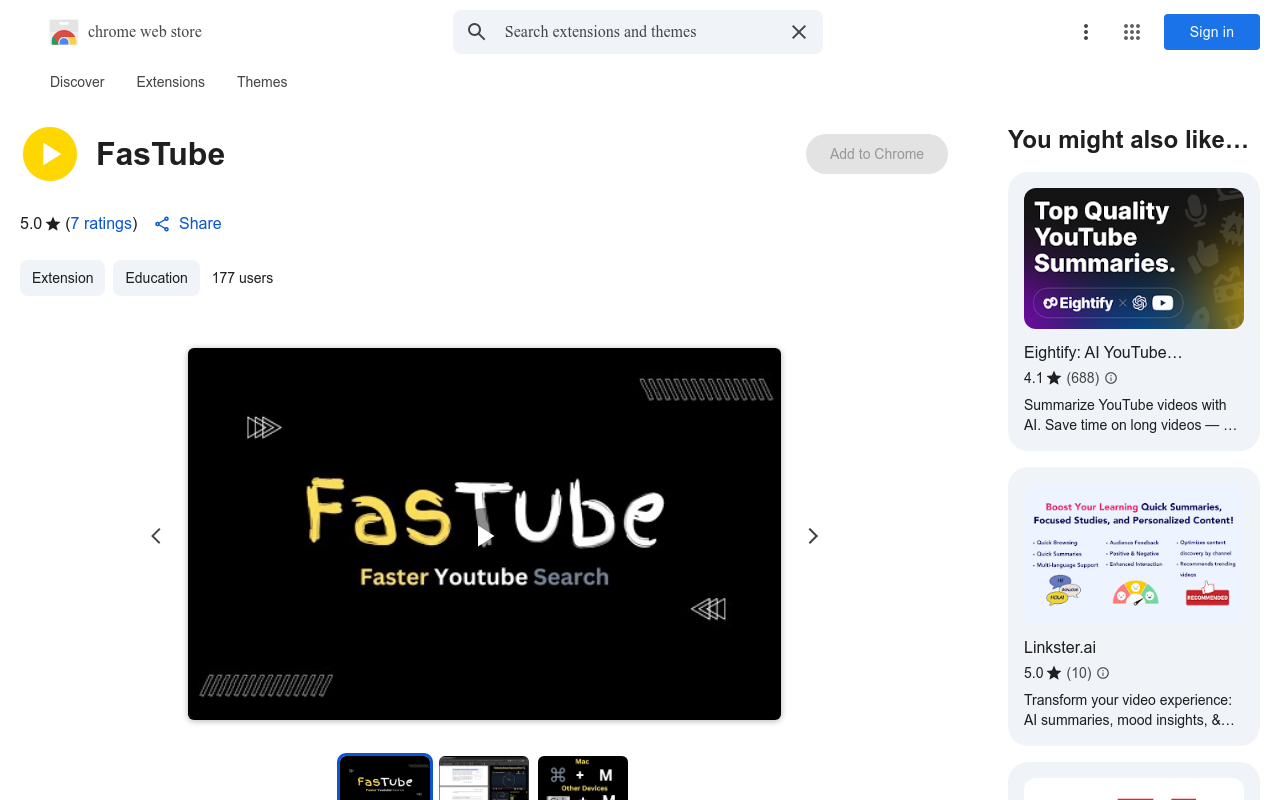This screenshot has width=1280, height=800.
Task: Click the You might also like heading
Action: click(1128, 140)
